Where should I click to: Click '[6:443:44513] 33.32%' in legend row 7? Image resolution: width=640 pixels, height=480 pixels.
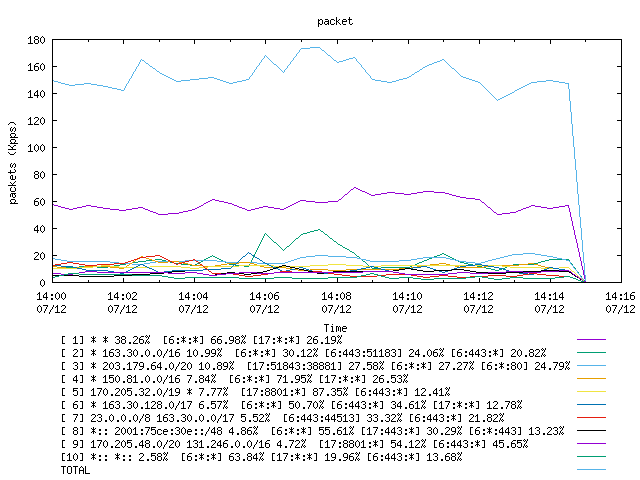[342, 418]
